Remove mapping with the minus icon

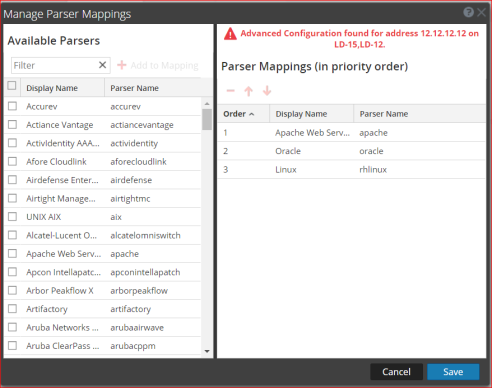point(231,91)
